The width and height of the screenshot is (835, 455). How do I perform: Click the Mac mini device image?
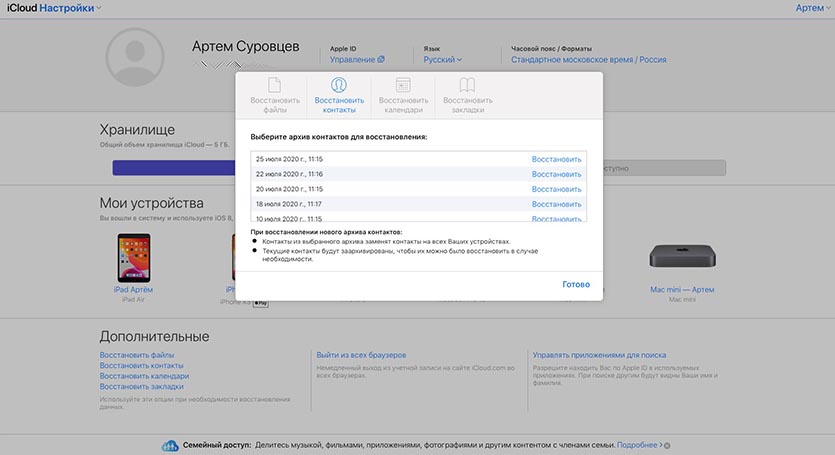click(682, 256)
